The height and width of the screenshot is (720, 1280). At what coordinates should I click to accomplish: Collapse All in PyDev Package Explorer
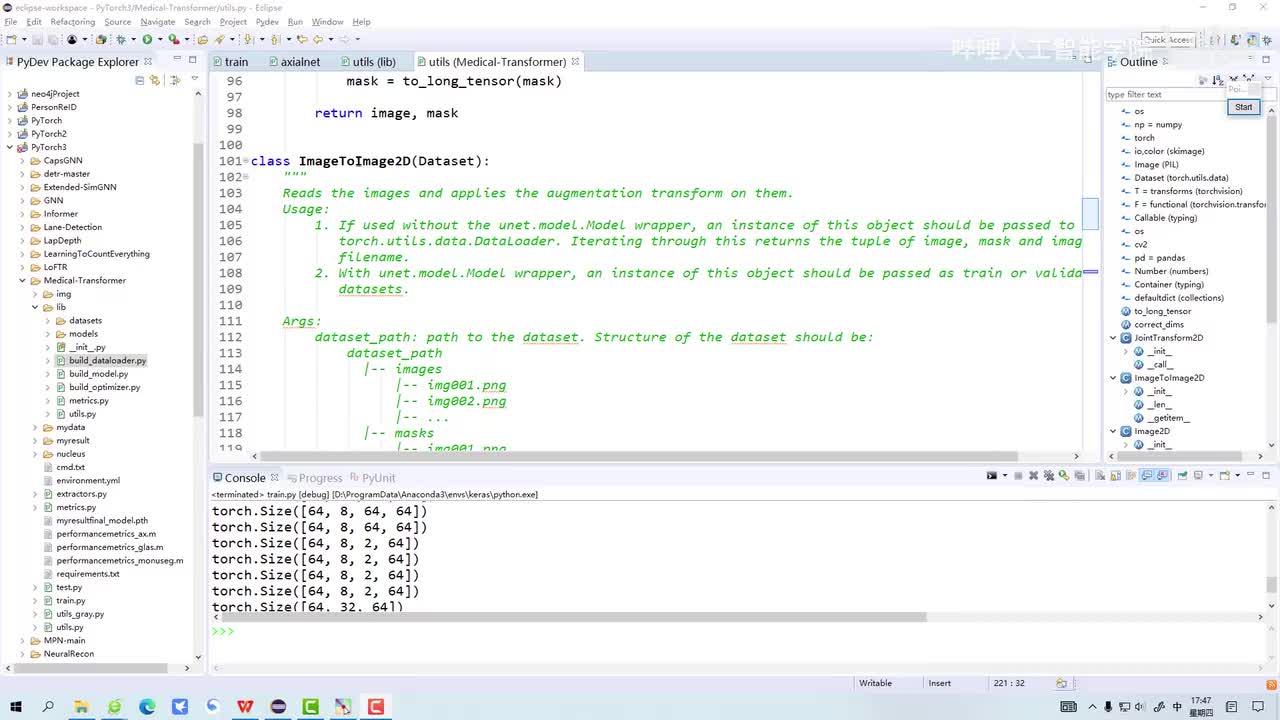pos(140,80)
